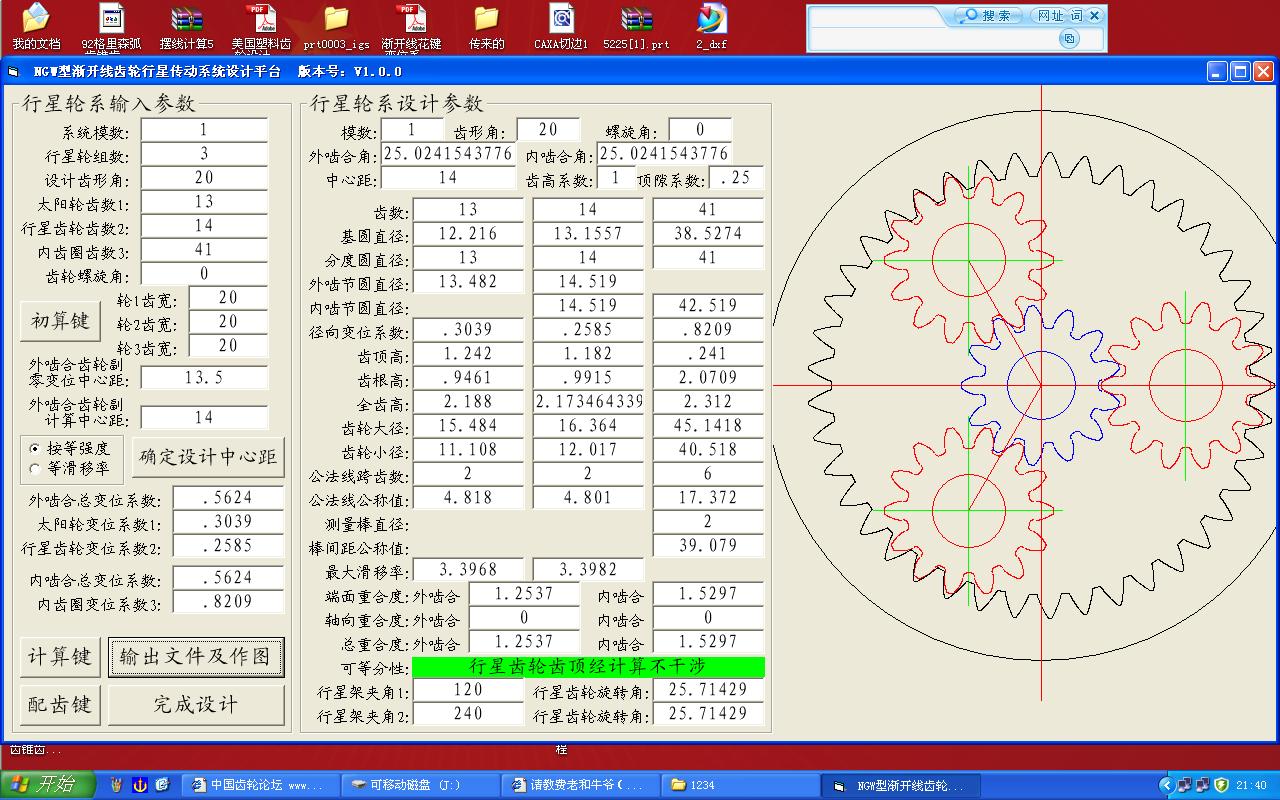1280x800 pixels.
Task: Open 2_dxf desktop icon
Action: (712, 26)
